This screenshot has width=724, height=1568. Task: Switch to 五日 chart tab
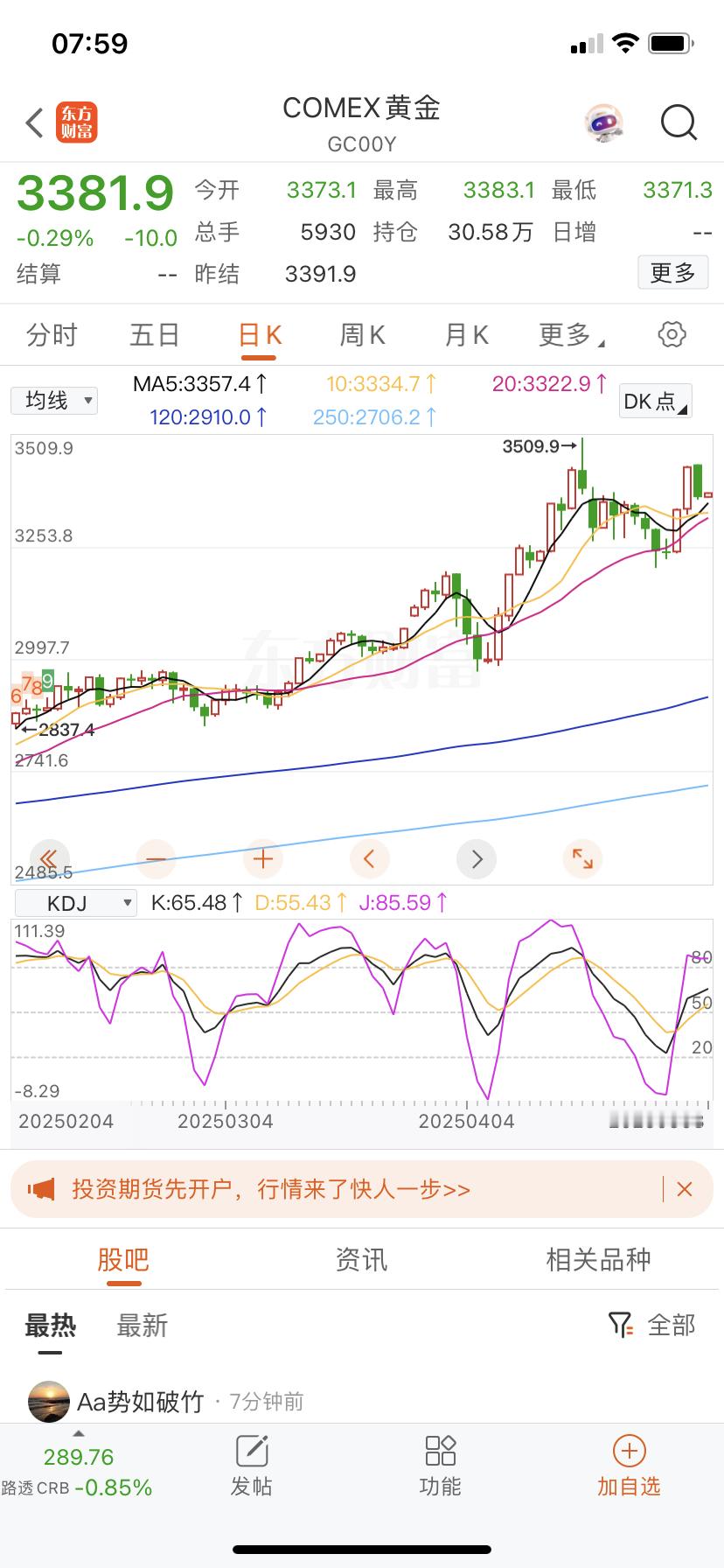tap(155, 335)
